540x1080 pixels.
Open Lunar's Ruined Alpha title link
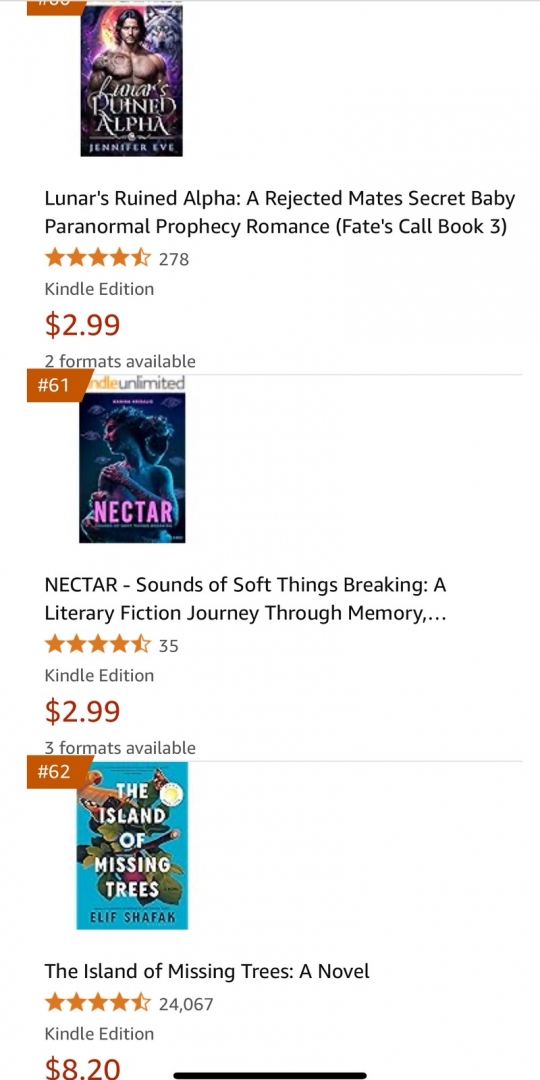[280, 212]
